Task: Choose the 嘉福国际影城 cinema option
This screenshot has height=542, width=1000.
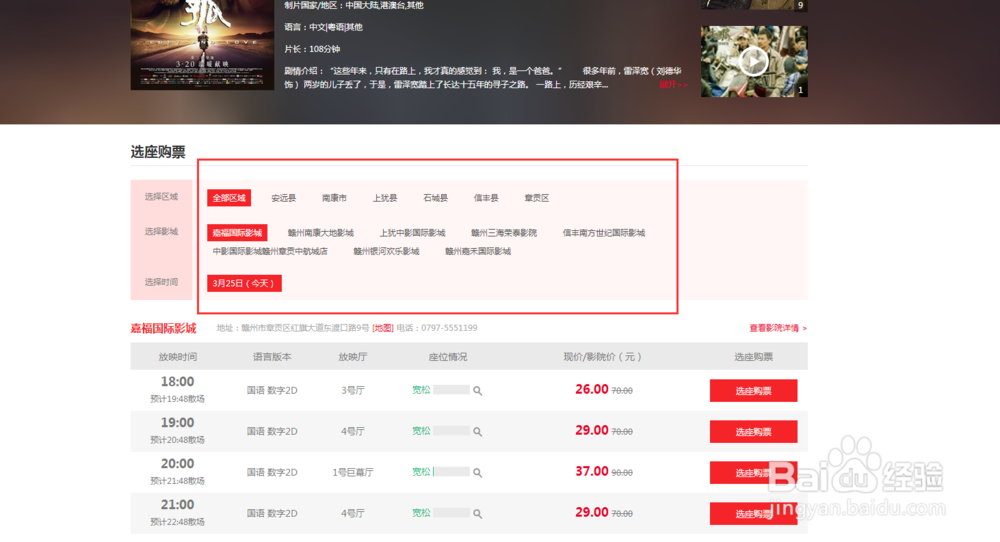Action: point(237,233)
